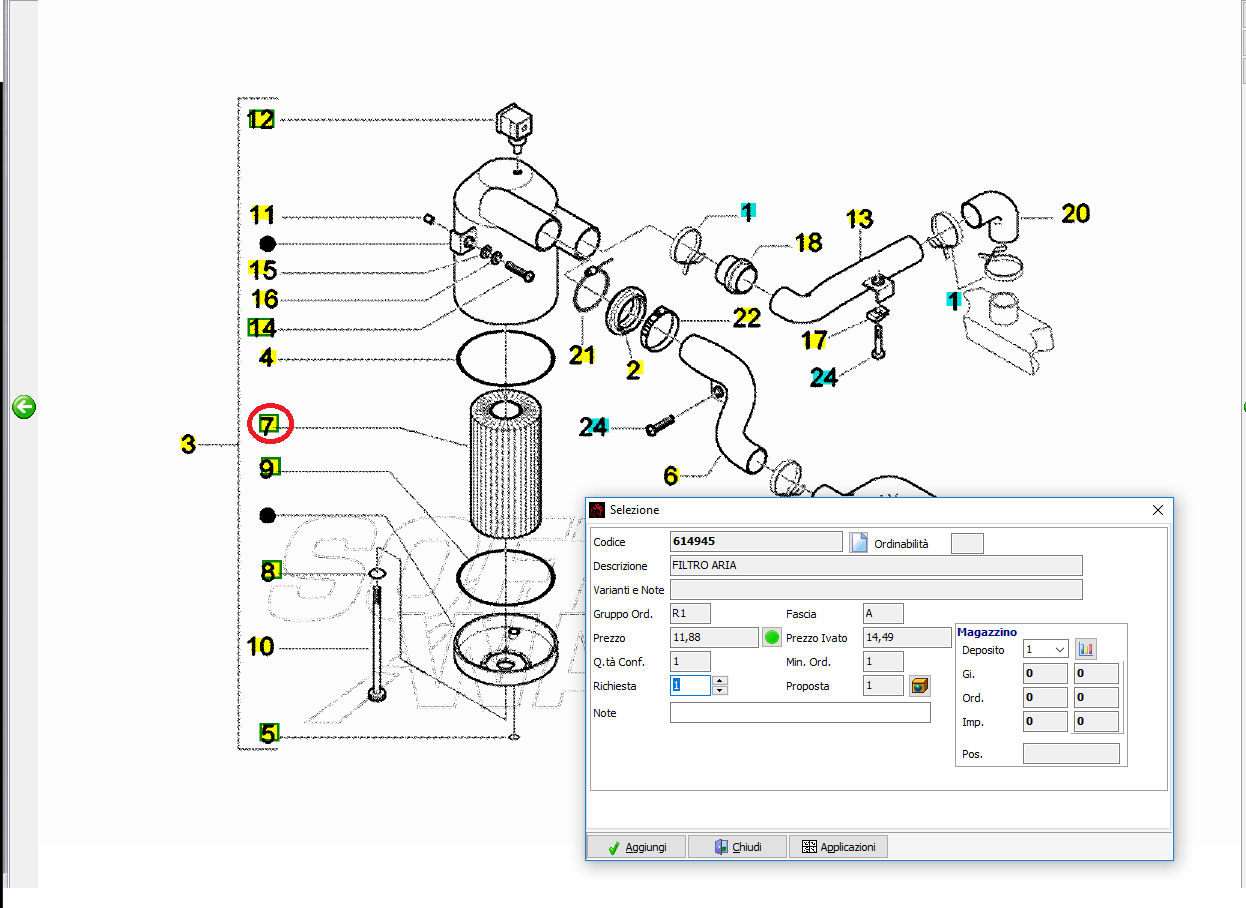Select circled part number 7 in diagram
This screenshot has height=908, width=1246.
tap(268, 425)
